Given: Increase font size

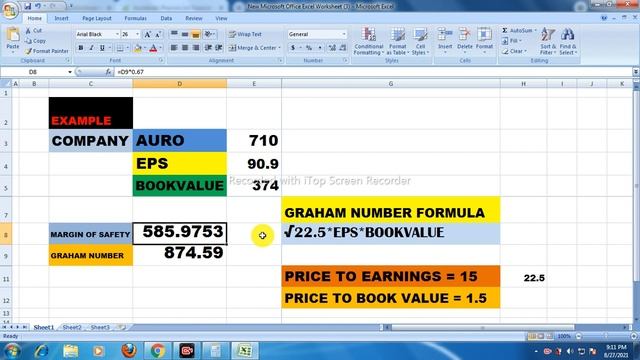Looking at the screenshot, I should [147, 34].
